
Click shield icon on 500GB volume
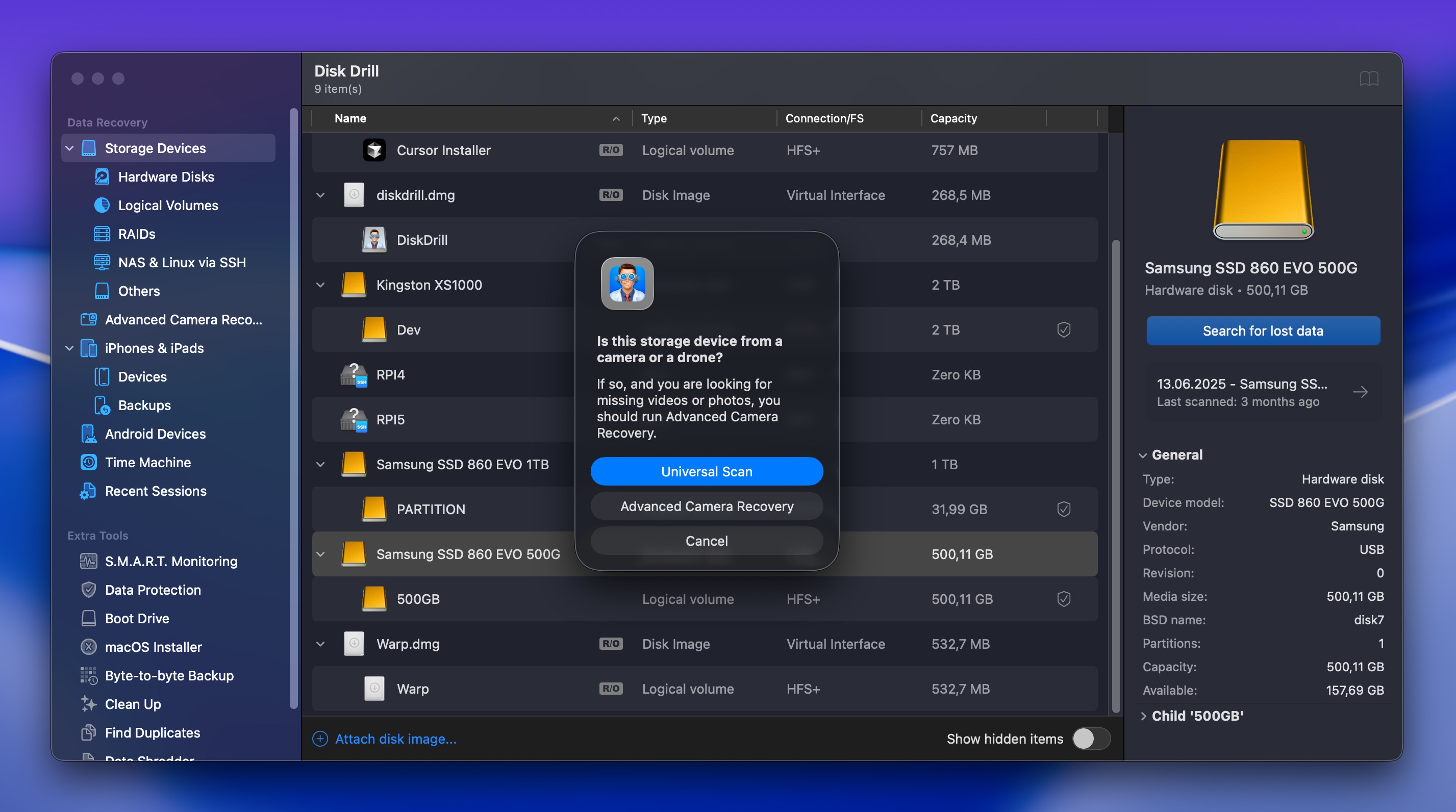point(1063,599)
